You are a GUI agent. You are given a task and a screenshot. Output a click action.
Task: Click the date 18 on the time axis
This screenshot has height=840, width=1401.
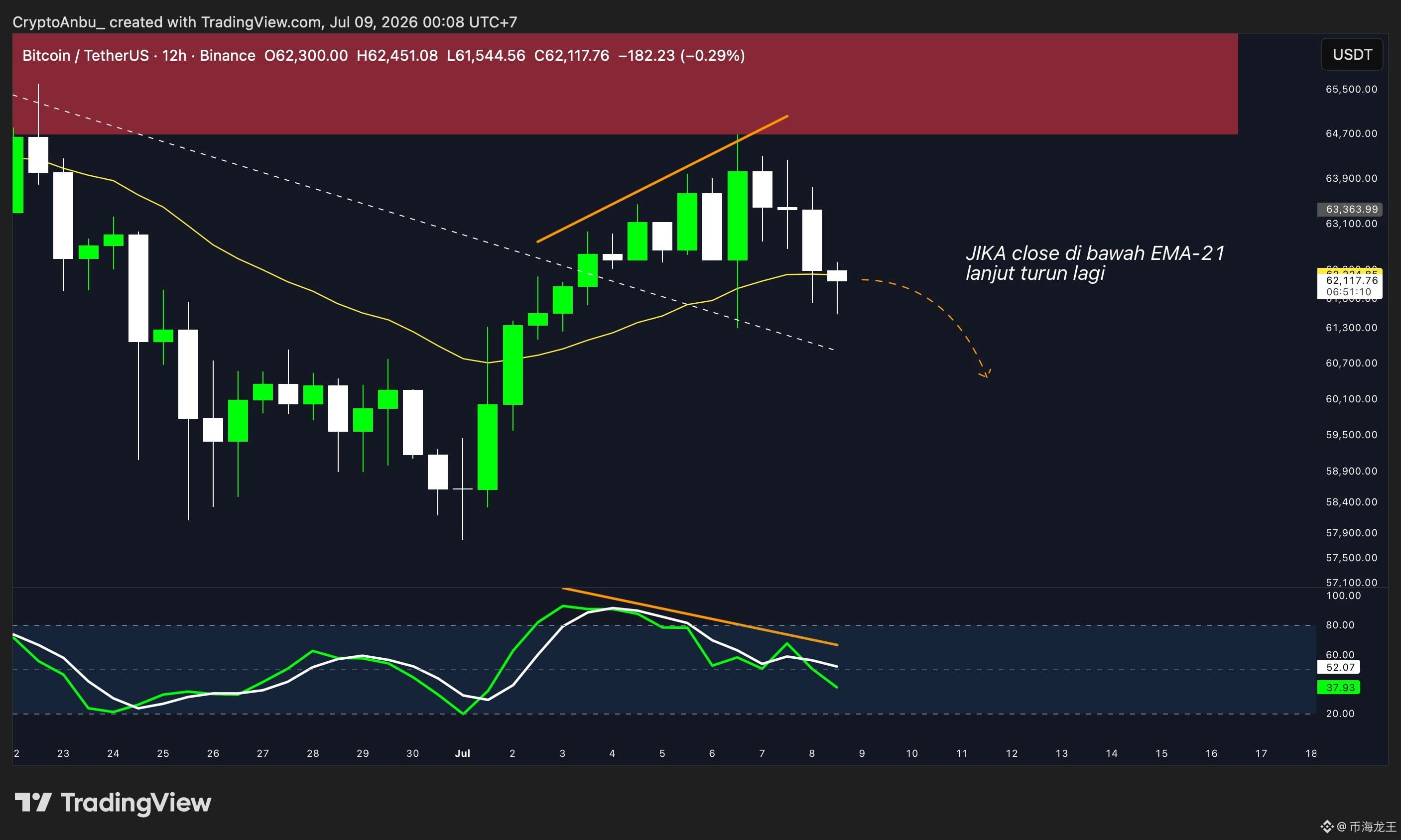[x=1311, y=753]
